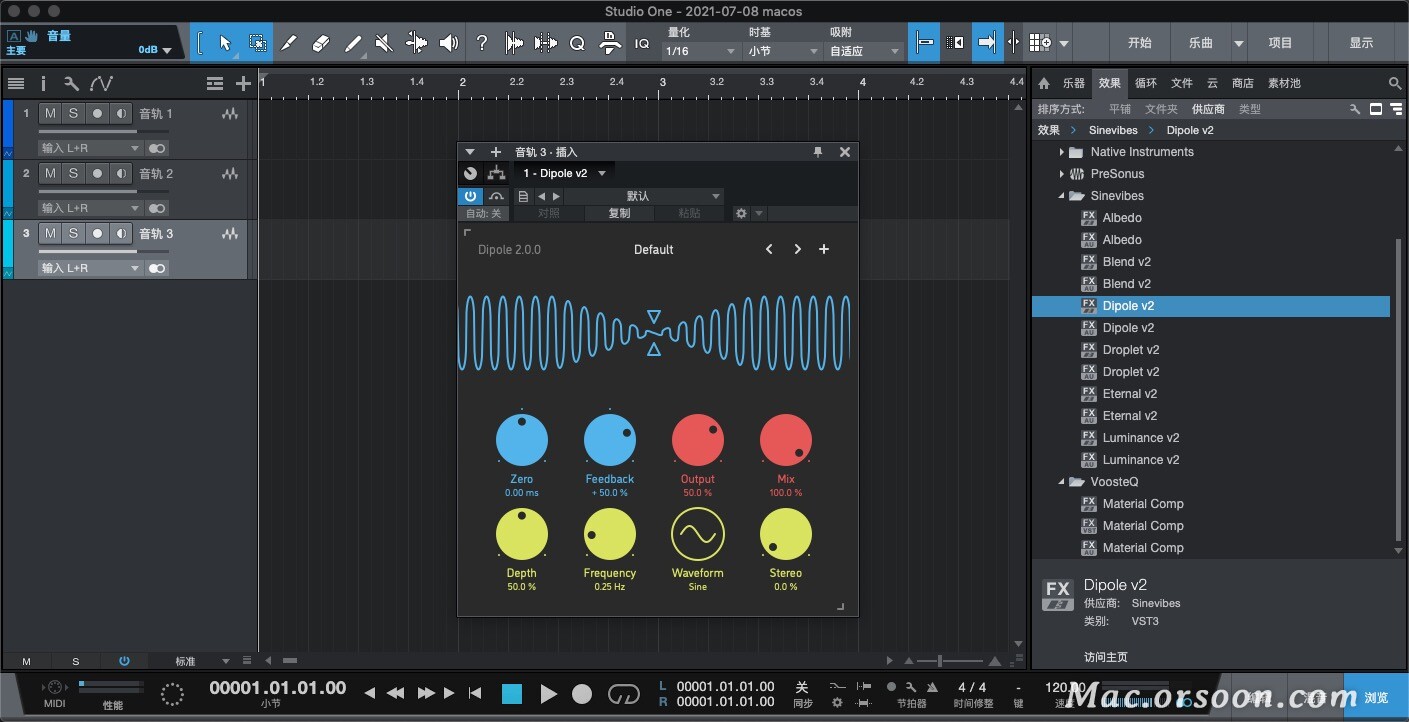Solo track 音轨 2
The width and height of the screenshot is (1409, 722).
(73, 174)
